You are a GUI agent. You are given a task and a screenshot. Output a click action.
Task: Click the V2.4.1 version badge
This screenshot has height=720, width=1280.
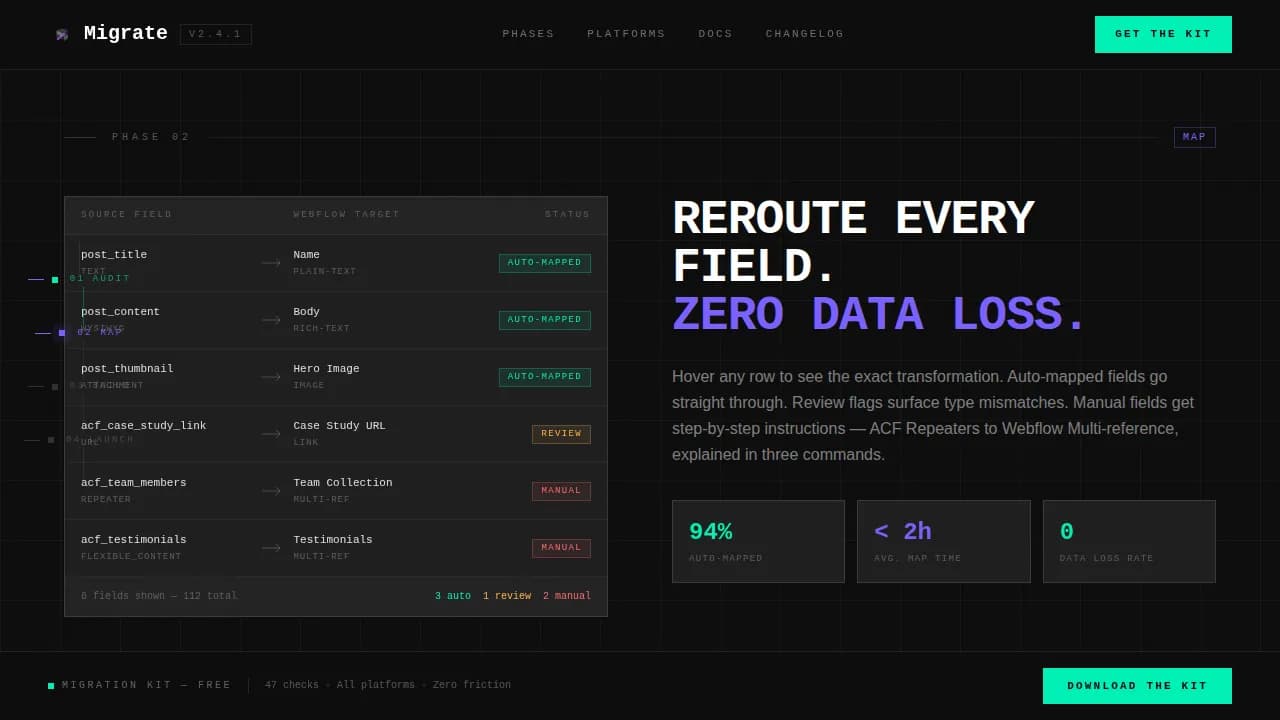point(216,34)
